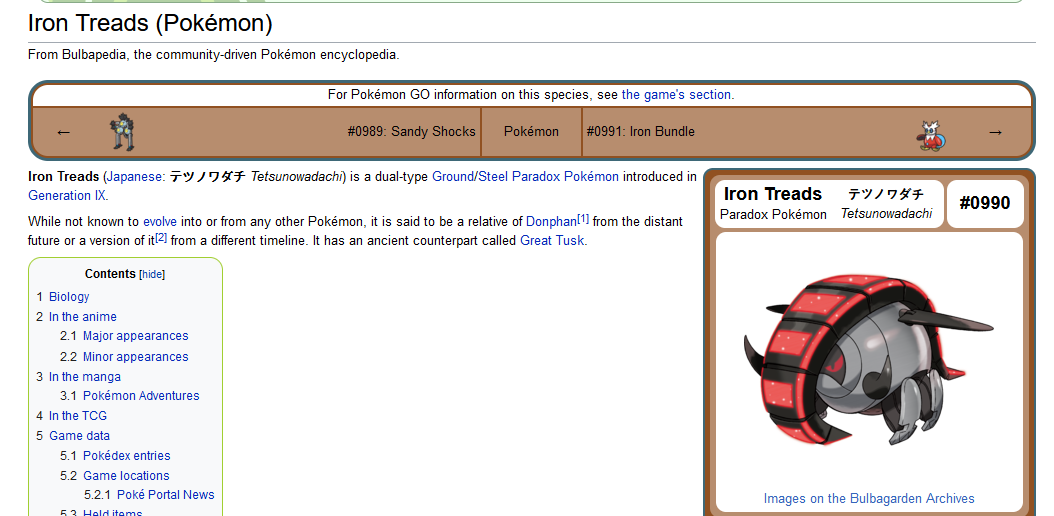Click reference footnote [1] after Donphan

pyautogui.click(x=583, y=219)
